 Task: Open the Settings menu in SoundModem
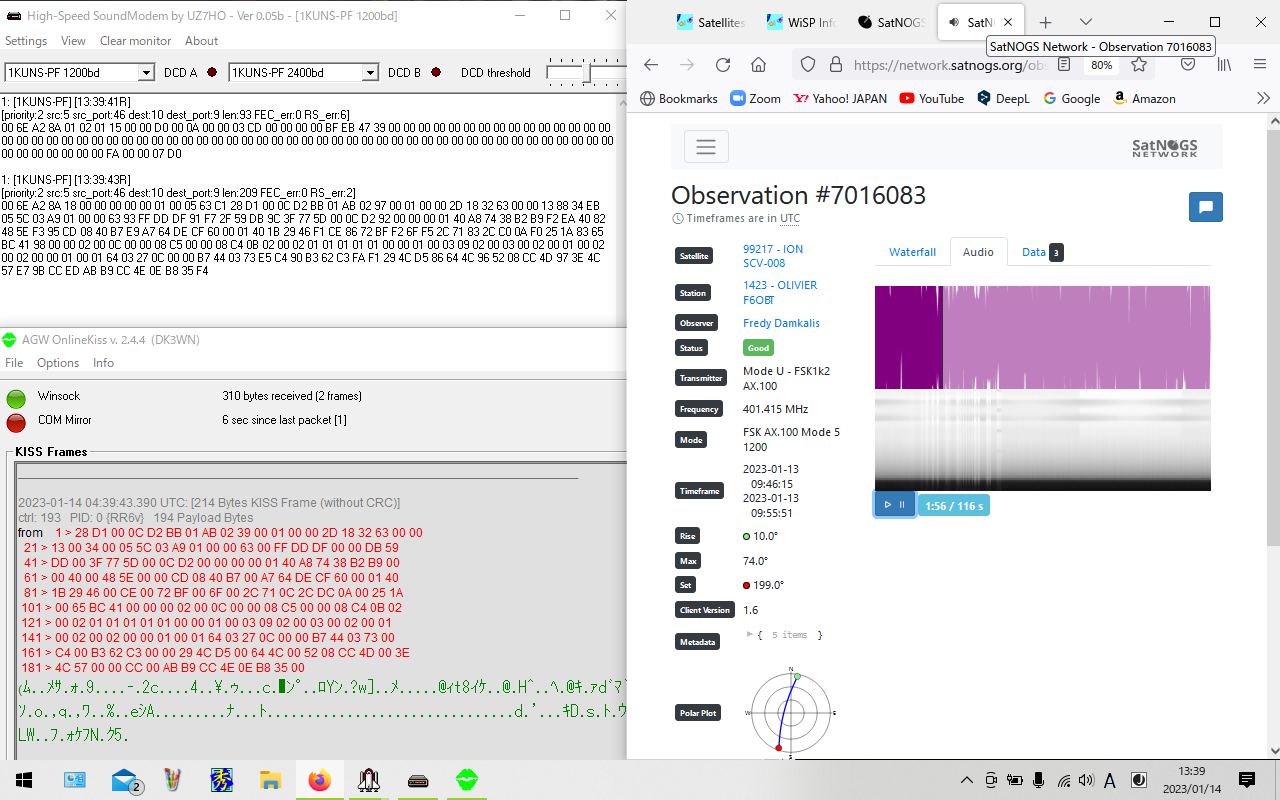(26, 41)
